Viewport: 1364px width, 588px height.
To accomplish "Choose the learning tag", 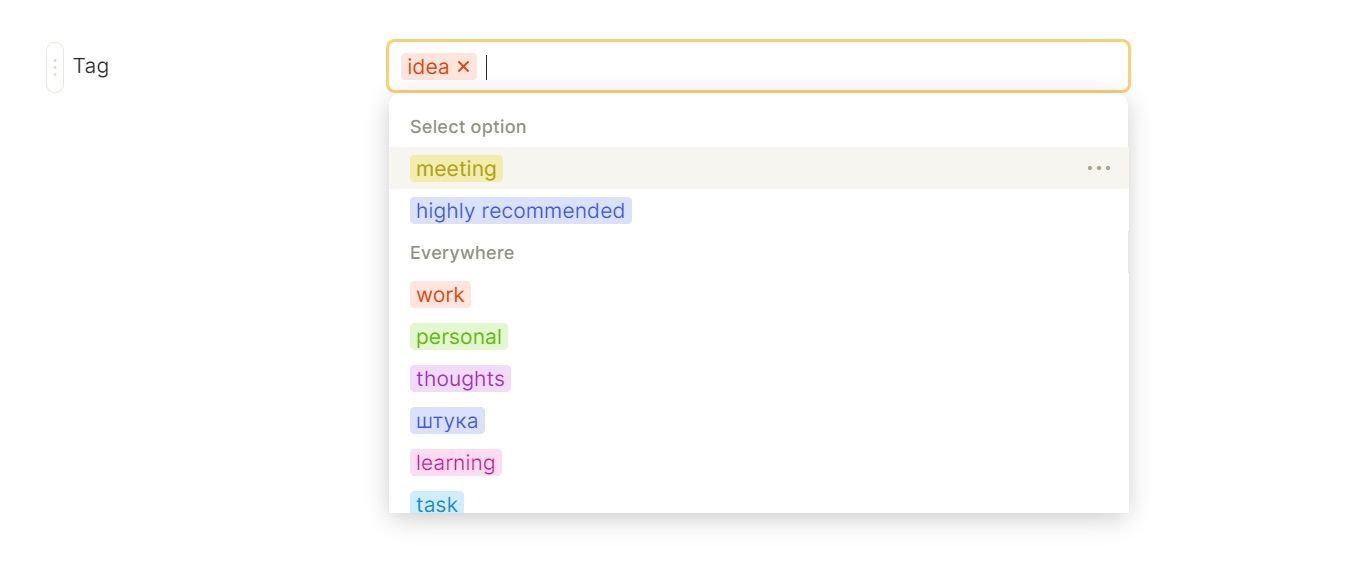I will [x=455, y=463].
